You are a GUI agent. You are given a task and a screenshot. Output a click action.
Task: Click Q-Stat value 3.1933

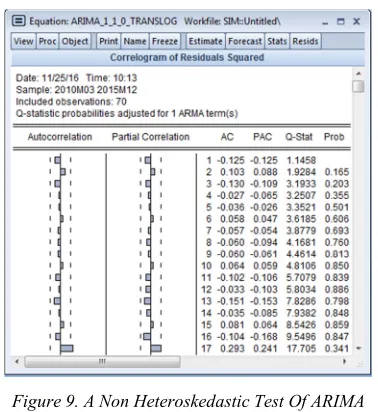(x=301, y=184)
